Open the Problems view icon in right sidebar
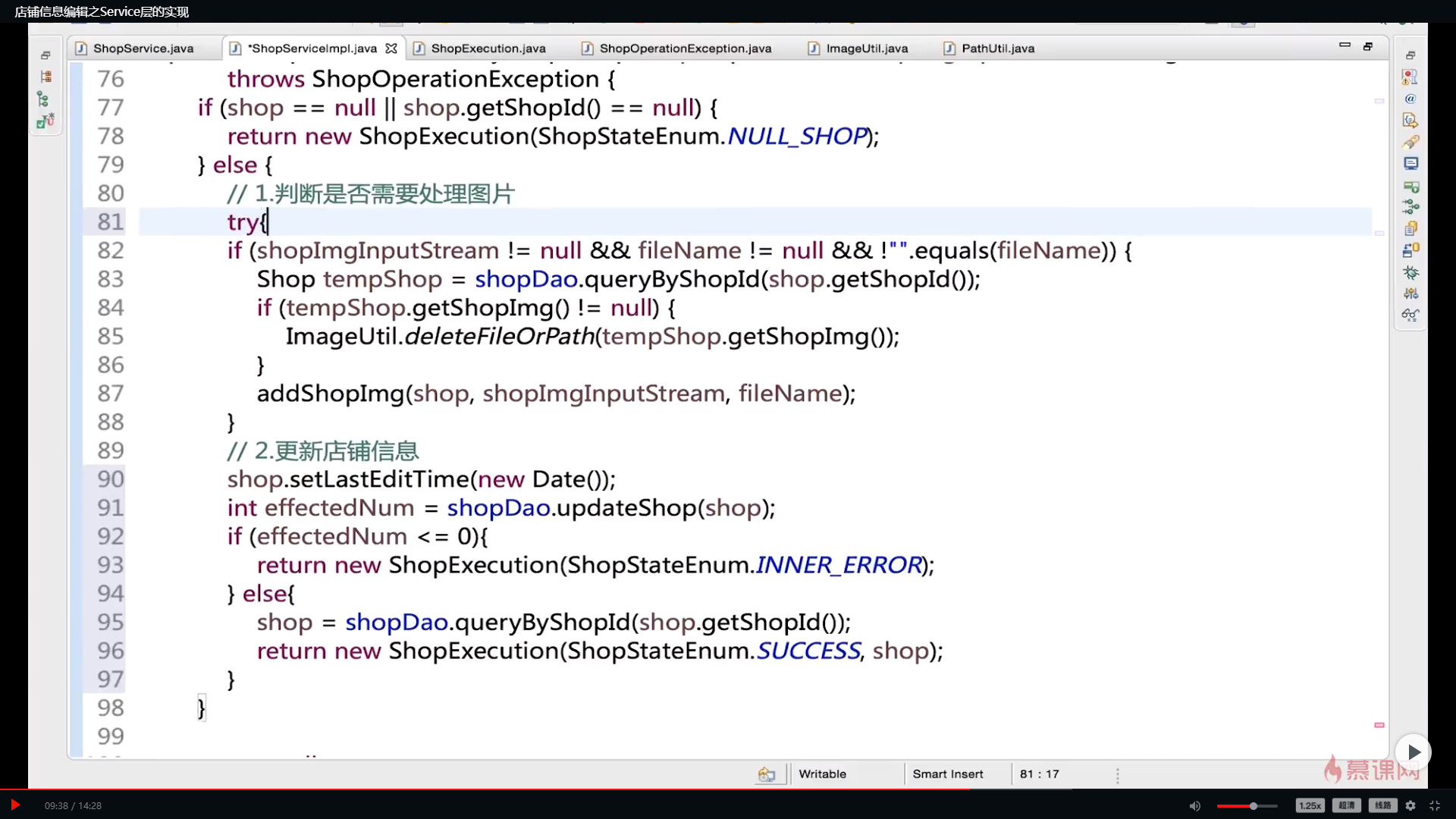Image resolution: width=1456 pixels, height=819 pixels. [1410, 77]
